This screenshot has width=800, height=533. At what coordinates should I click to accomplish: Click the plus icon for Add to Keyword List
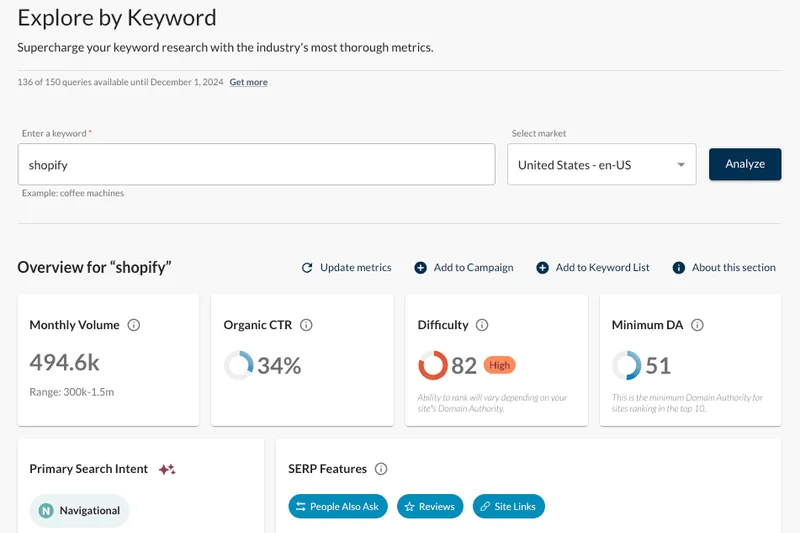tap(542, 268)
